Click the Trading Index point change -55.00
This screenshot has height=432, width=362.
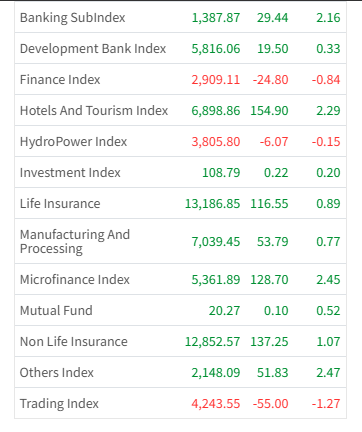coord(270,404)
